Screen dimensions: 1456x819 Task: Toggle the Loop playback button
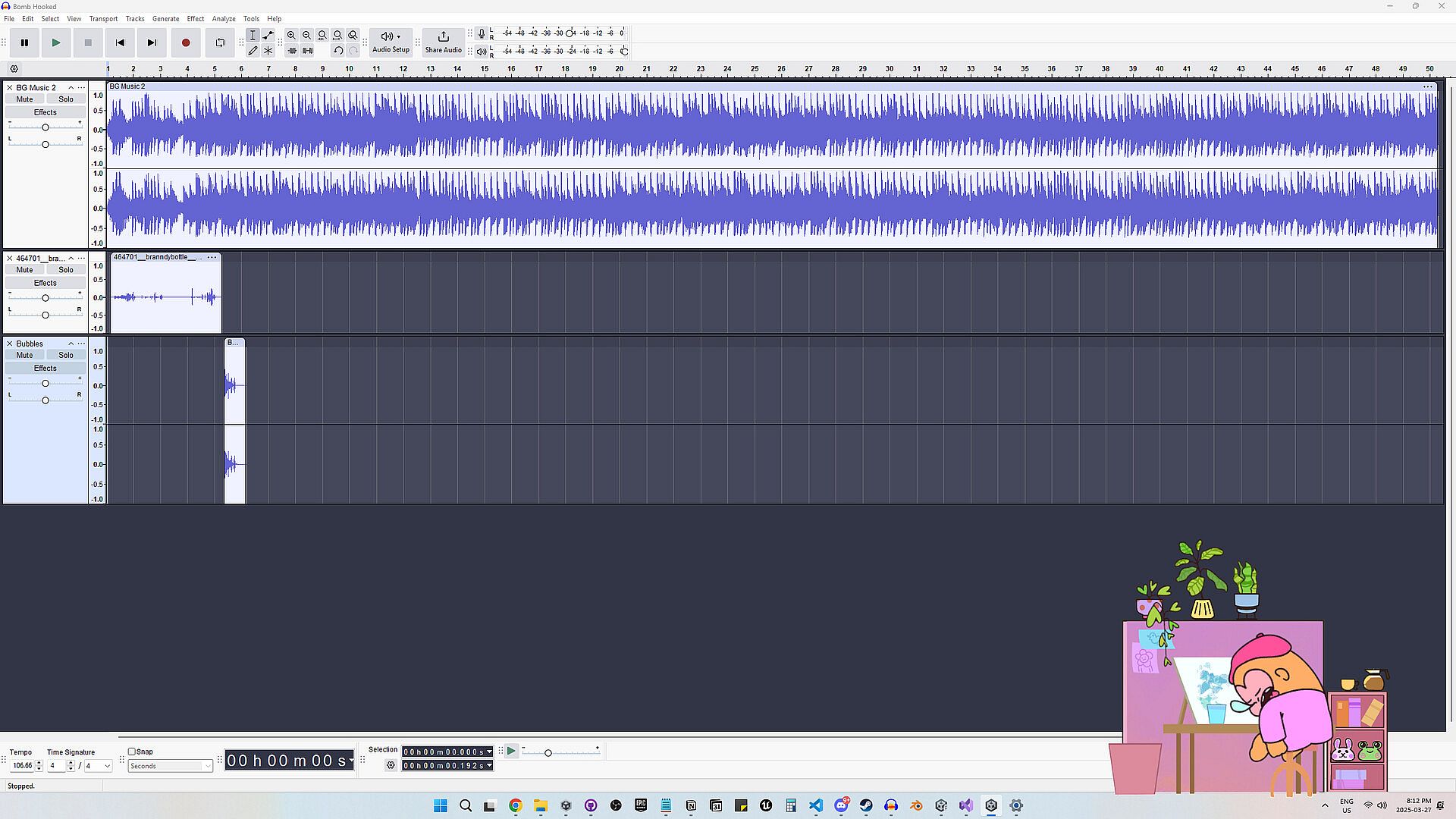pos(220,43)
